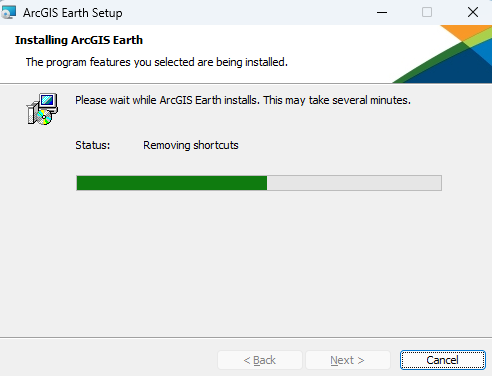Click the ArcGIS Earth Setup title bar icon
The height and width of the screenshot is (376, 492).
point(9,12)
